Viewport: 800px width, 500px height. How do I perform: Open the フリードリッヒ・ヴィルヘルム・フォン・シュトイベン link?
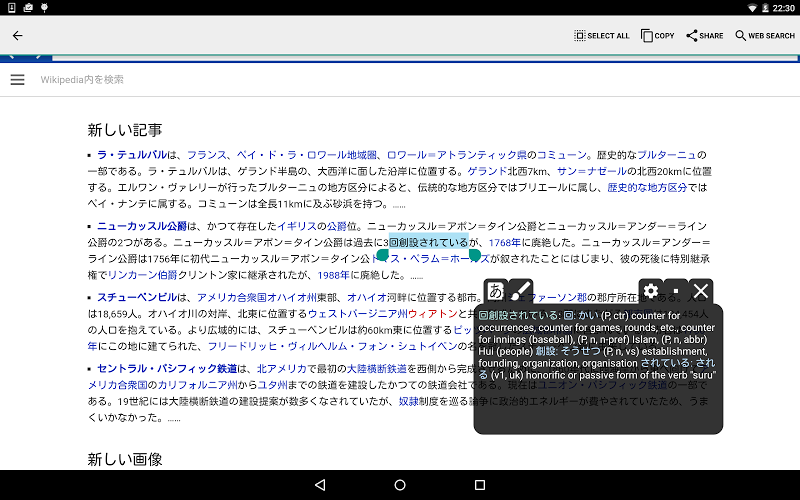pyautogui.click(x=332, y=346)
